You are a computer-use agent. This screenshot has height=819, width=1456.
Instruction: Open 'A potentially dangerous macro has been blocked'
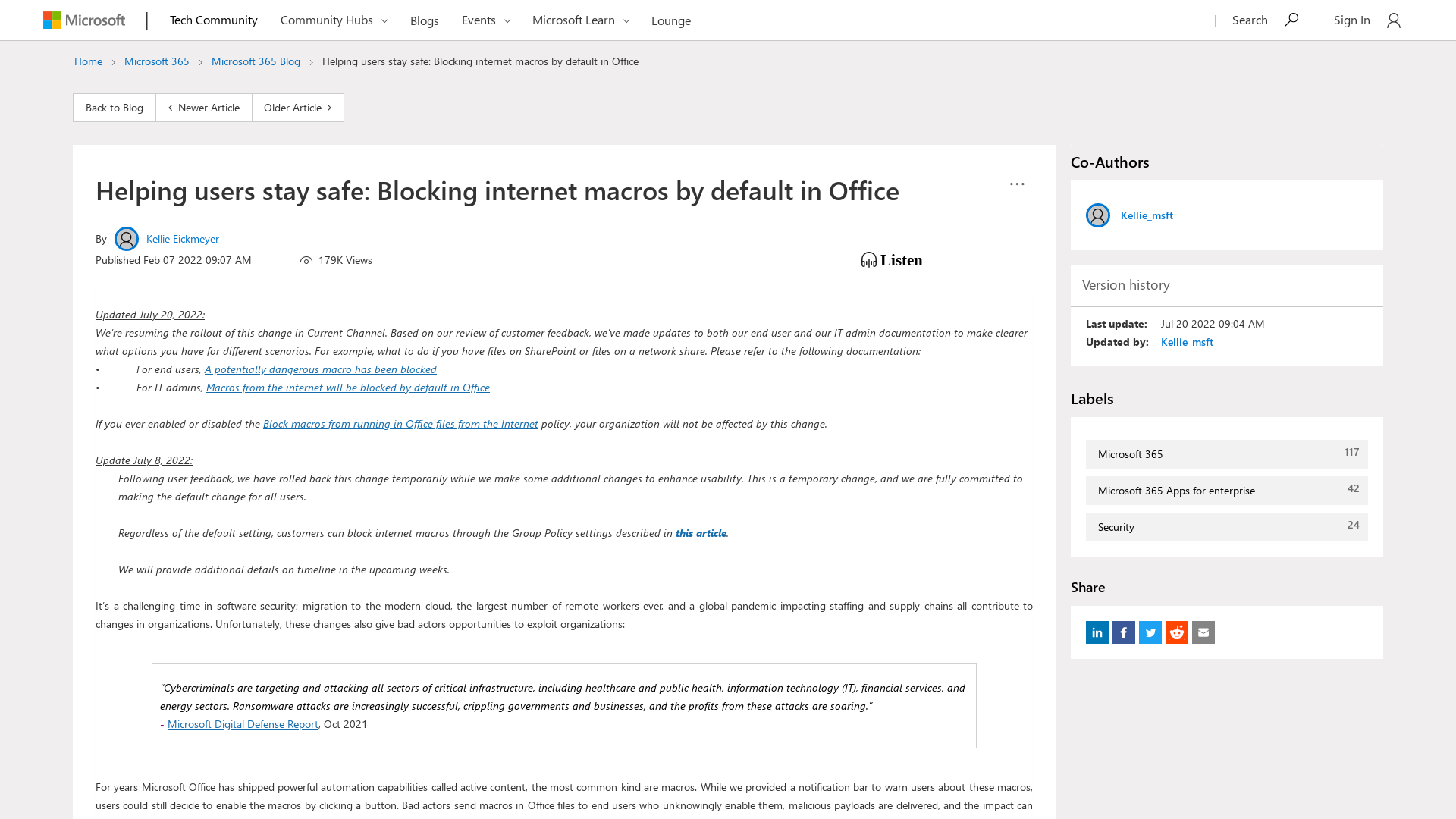click(x=321, y=369)
